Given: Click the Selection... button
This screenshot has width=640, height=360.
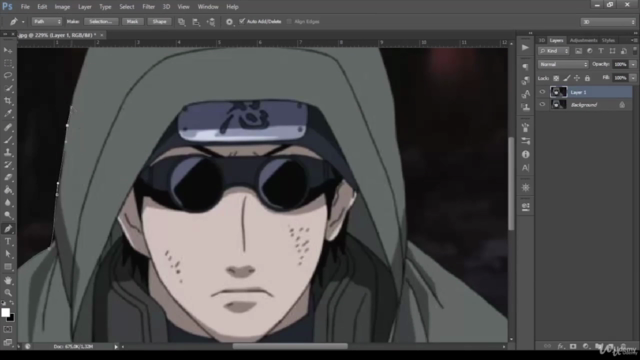Looking at the screenshot, I should [x=101, y=22].
